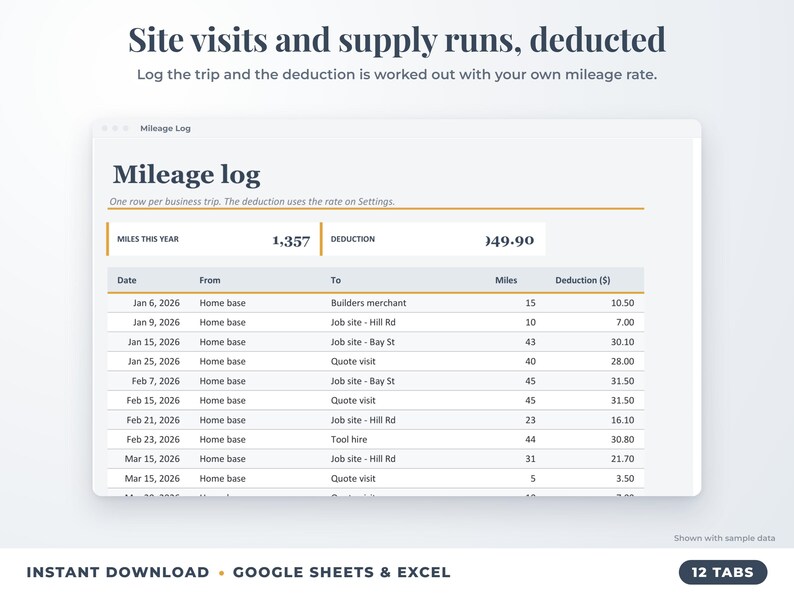Select the "Feb 23, 2026" date cell
The image size is (794, 596).
(x=153, y=439)
